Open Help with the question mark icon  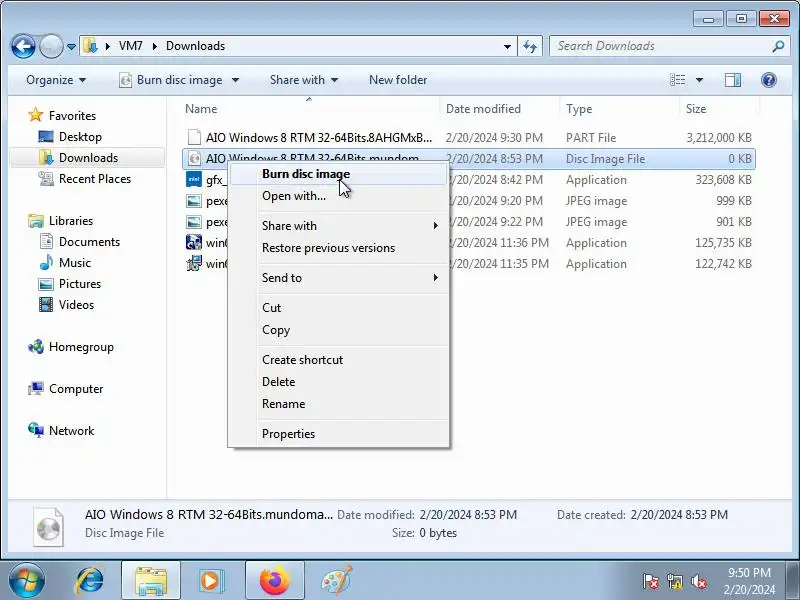(768, 80)
